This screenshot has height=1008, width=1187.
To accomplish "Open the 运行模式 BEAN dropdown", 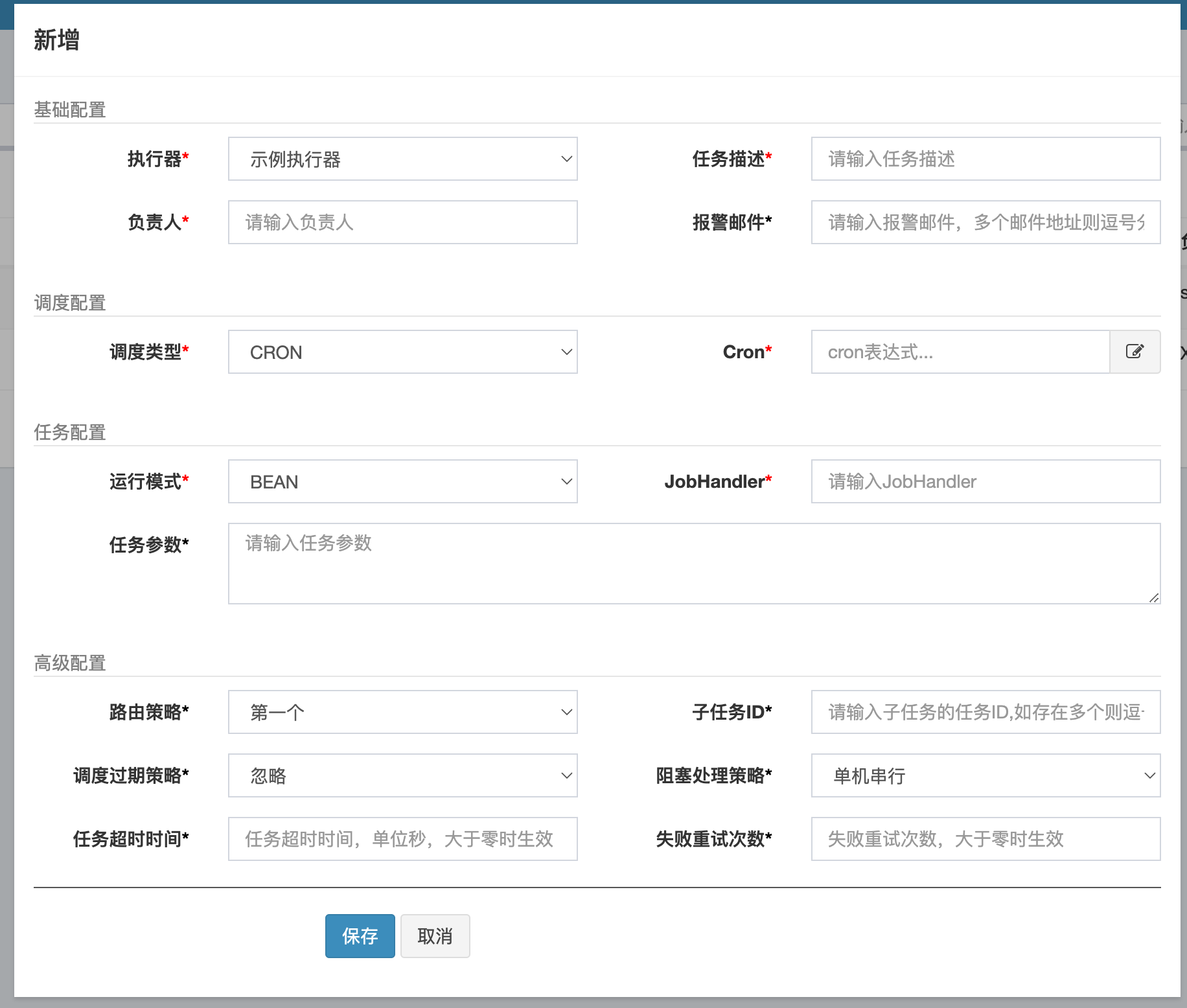I will pyautogui.click(x=402, y=481).
